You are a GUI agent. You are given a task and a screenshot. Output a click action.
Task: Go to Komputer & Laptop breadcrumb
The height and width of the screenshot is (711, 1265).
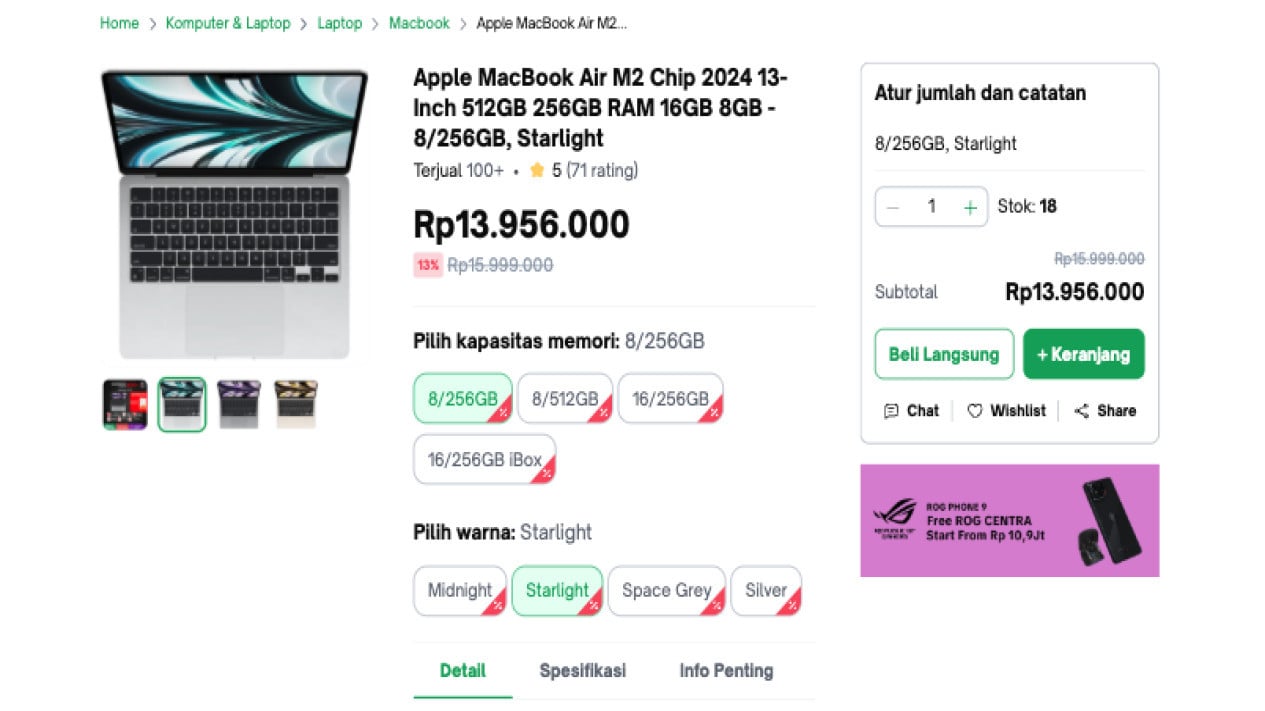[228, 23]
